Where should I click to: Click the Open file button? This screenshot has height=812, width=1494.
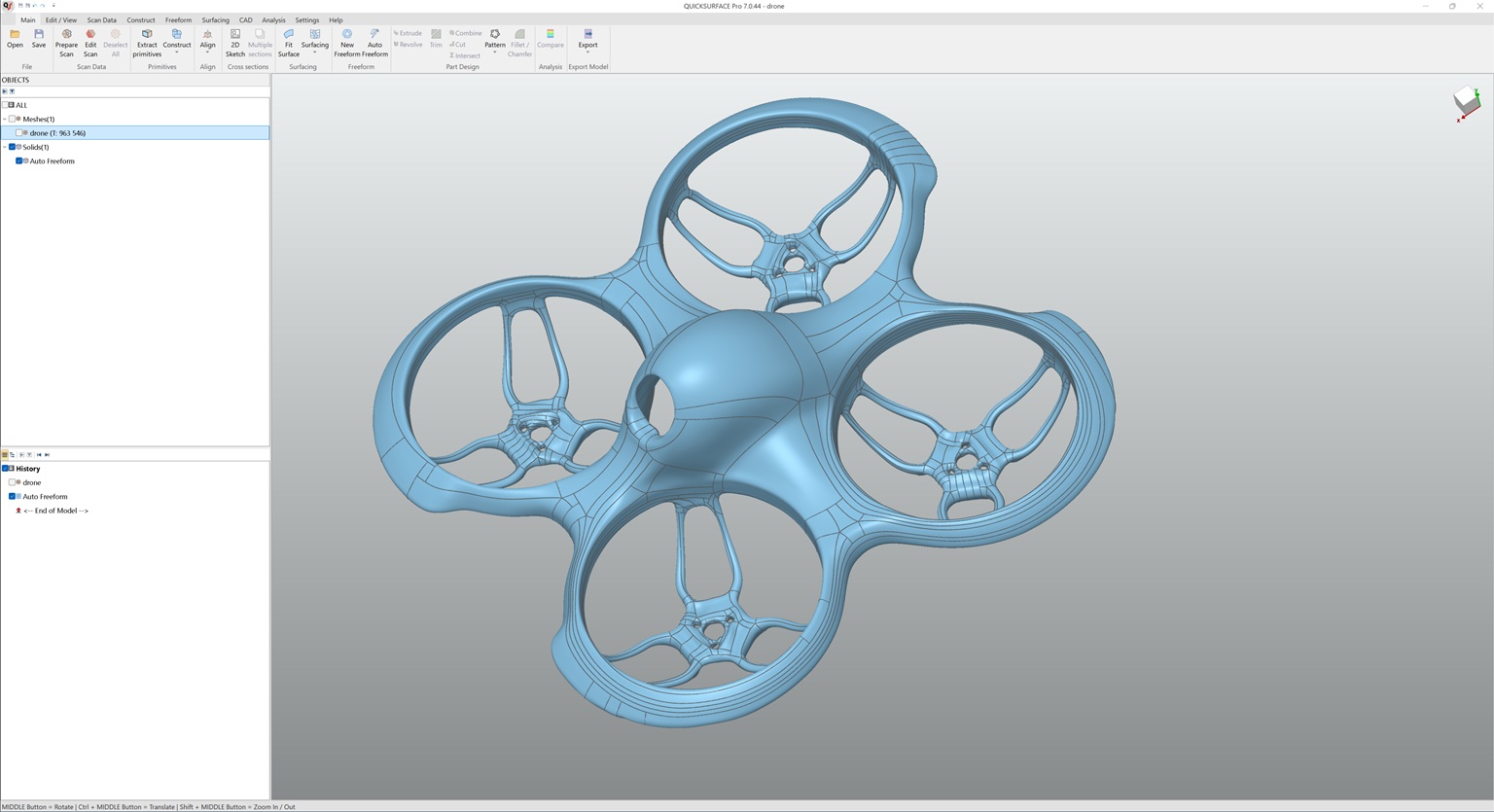pyautogui.click(x=15, y=35)
